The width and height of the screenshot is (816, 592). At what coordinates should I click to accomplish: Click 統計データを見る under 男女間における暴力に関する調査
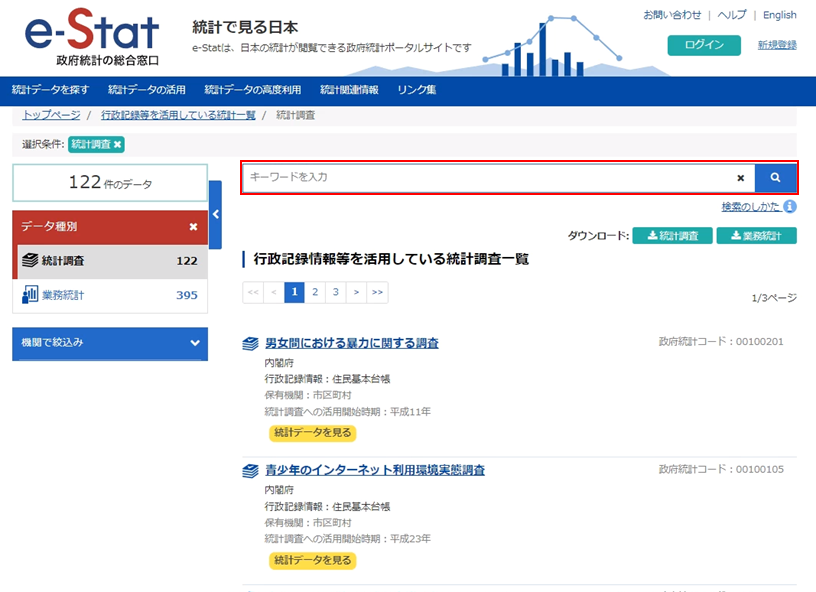click(x=312, y=433)
